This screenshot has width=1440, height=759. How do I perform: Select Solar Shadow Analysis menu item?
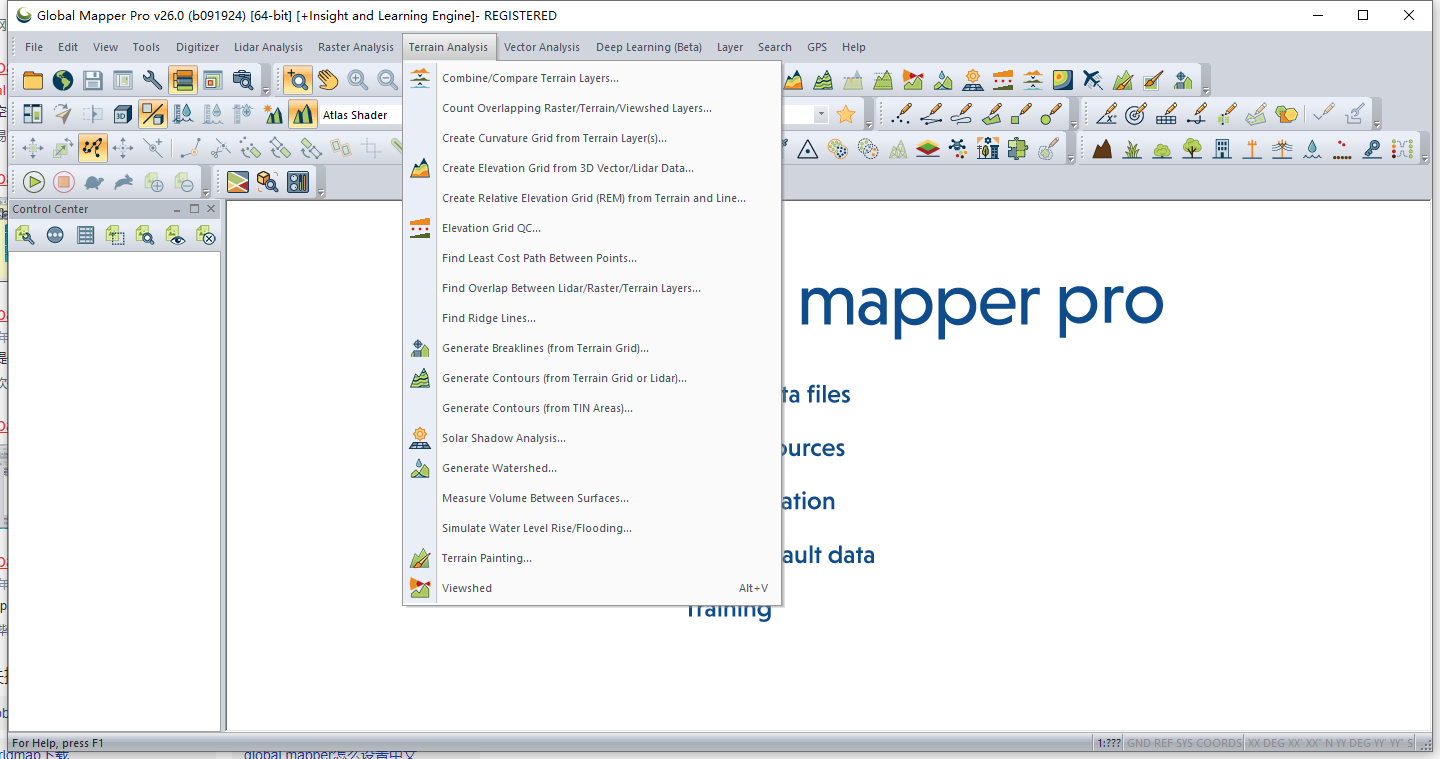(592, 438)
